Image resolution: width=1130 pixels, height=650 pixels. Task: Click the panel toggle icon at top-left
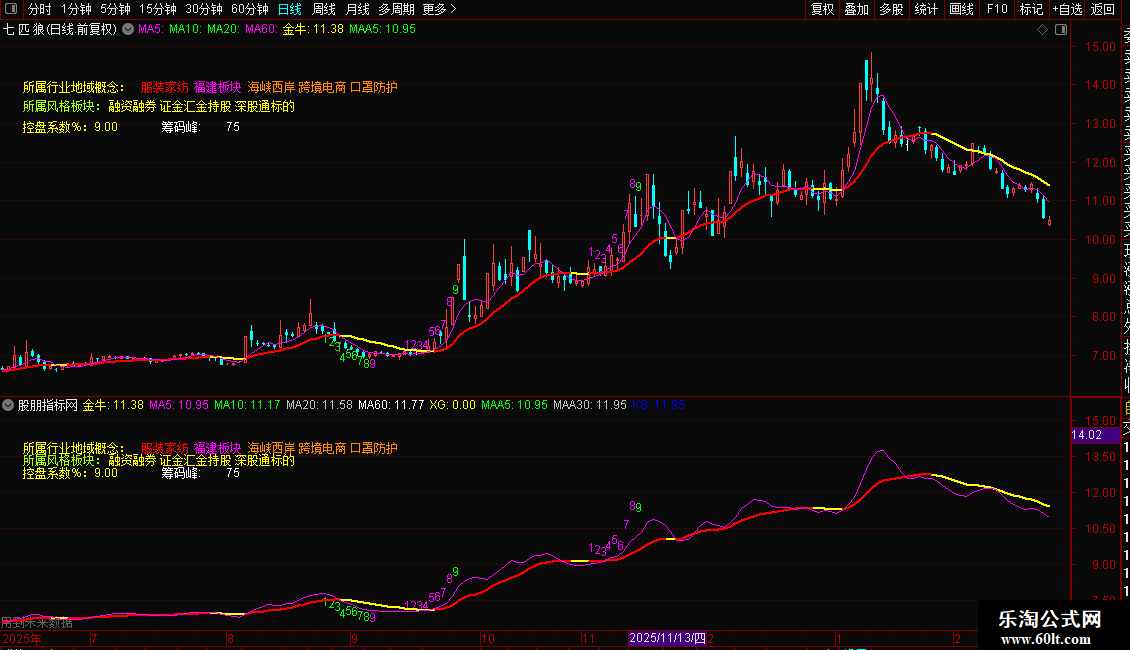click(x=10, y=9)
